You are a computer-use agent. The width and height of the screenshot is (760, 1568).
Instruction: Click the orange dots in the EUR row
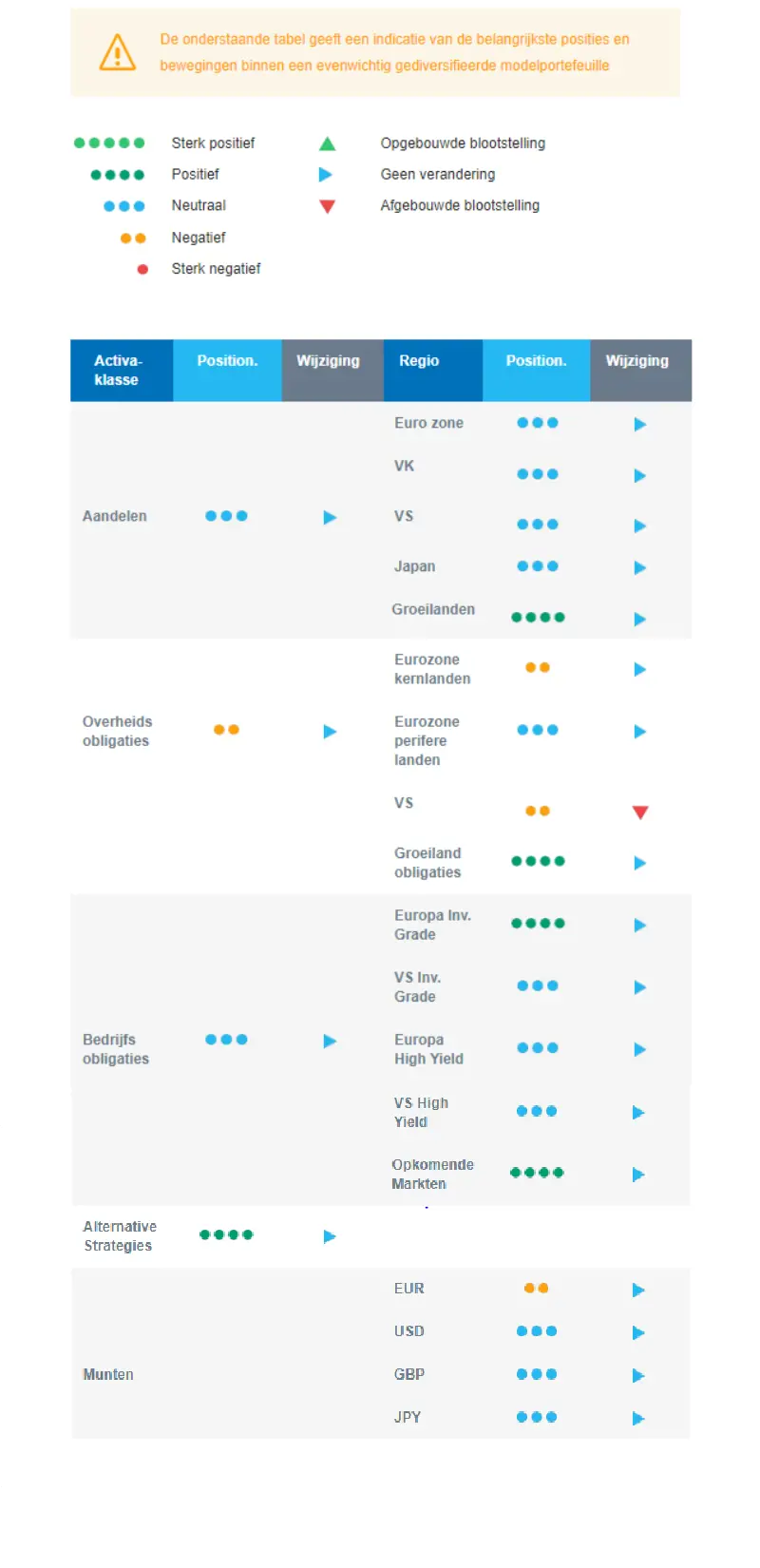(x=537, y=1289)
